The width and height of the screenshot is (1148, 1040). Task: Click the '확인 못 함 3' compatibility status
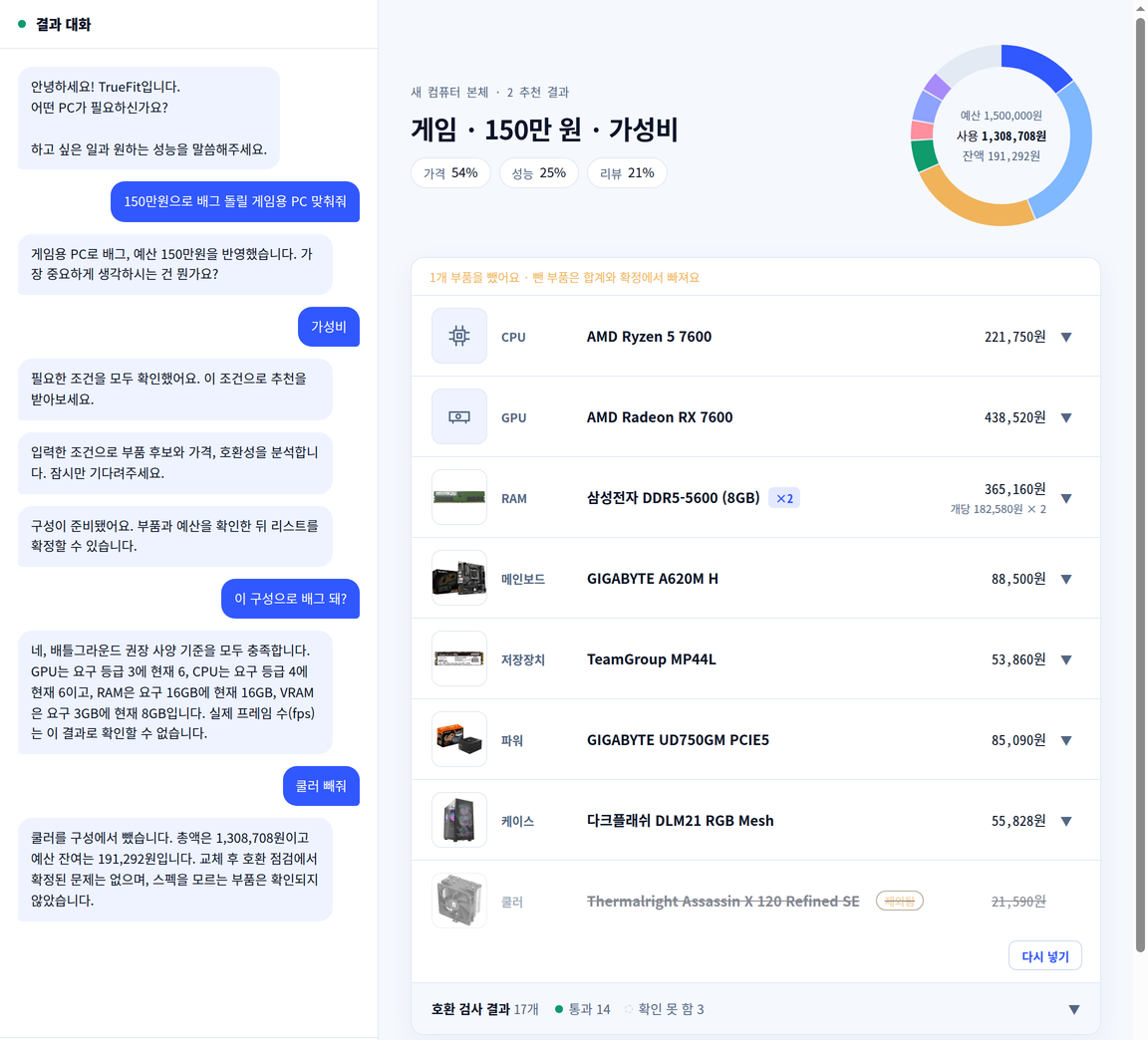[x=665, y=1009]
